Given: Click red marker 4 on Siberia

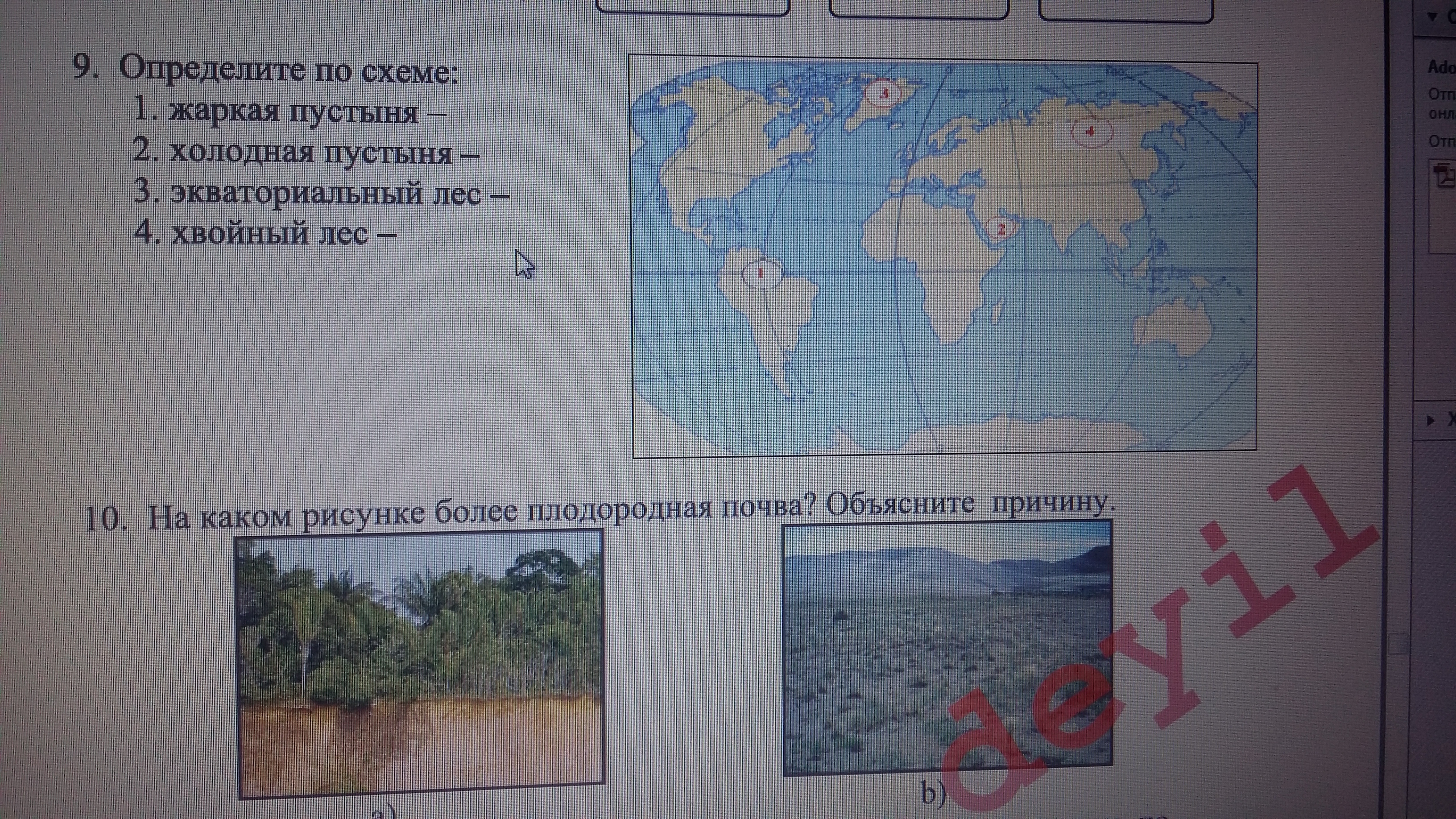Looking at the screenshot, I should (1091, 132).
